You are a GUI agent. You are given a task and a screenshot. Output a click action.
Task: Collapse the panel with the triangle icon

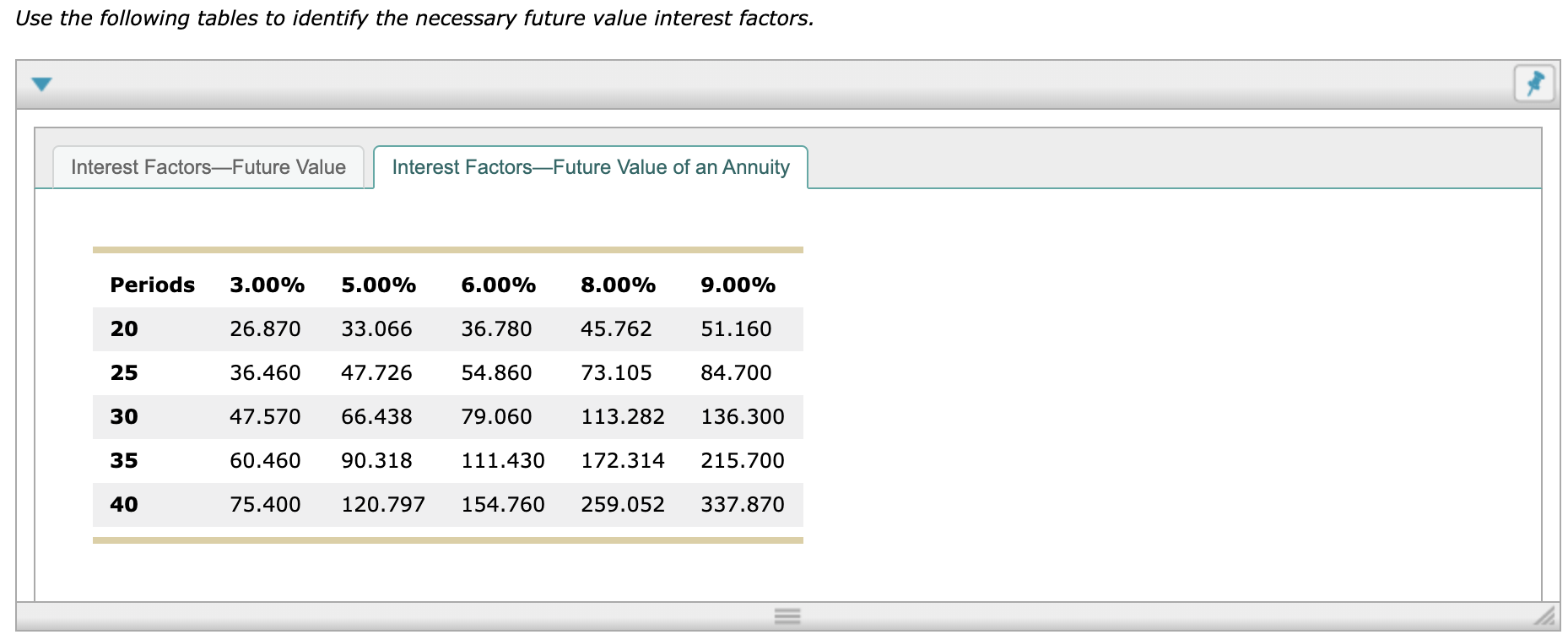42,83
